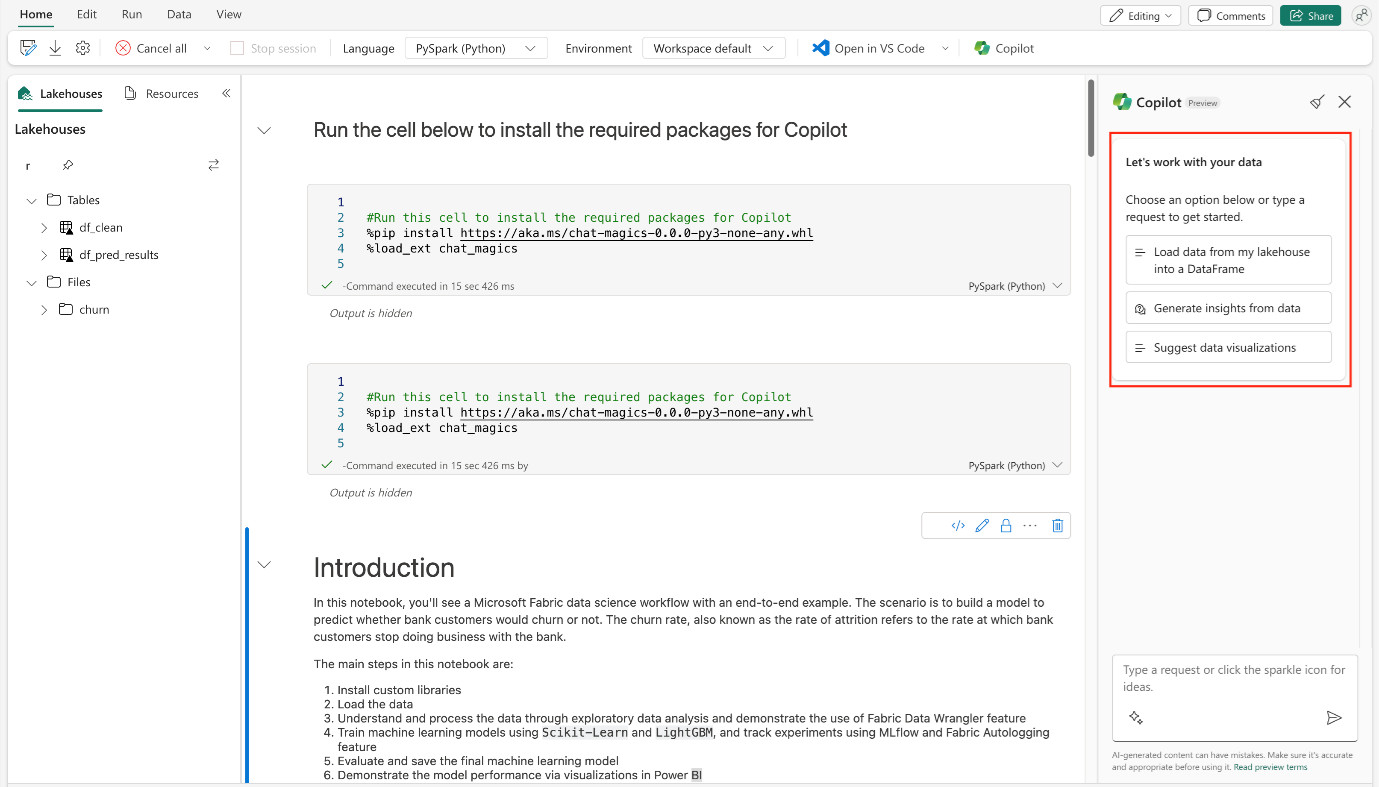
Task: Expand the churn folder node
Action: coord(44,310)
